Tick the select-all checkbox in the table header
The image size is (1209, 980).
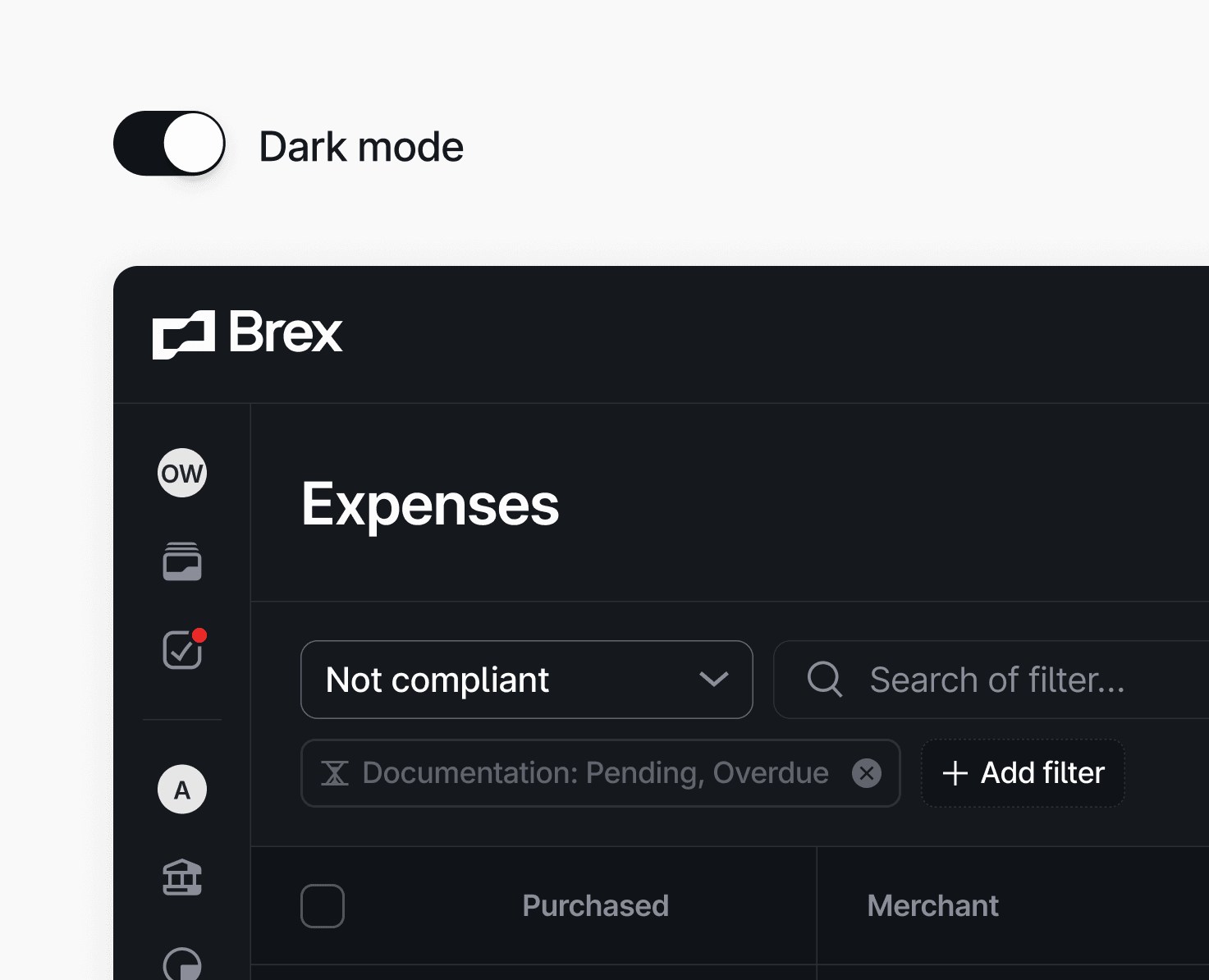click(323, 905)
